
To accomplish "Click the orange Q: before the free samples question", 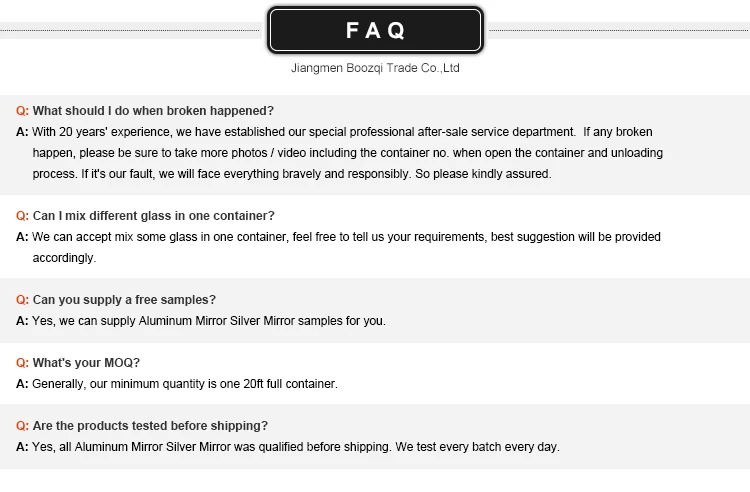I will click(x=22, y=300).
